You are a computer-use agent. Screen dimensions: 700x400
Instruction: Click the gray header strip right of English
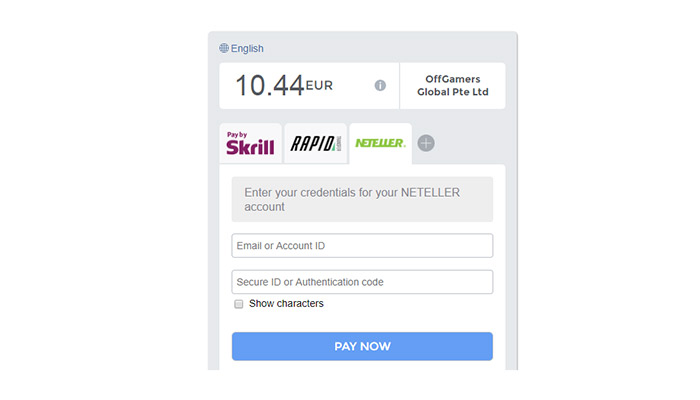click(x=400, y=48)
